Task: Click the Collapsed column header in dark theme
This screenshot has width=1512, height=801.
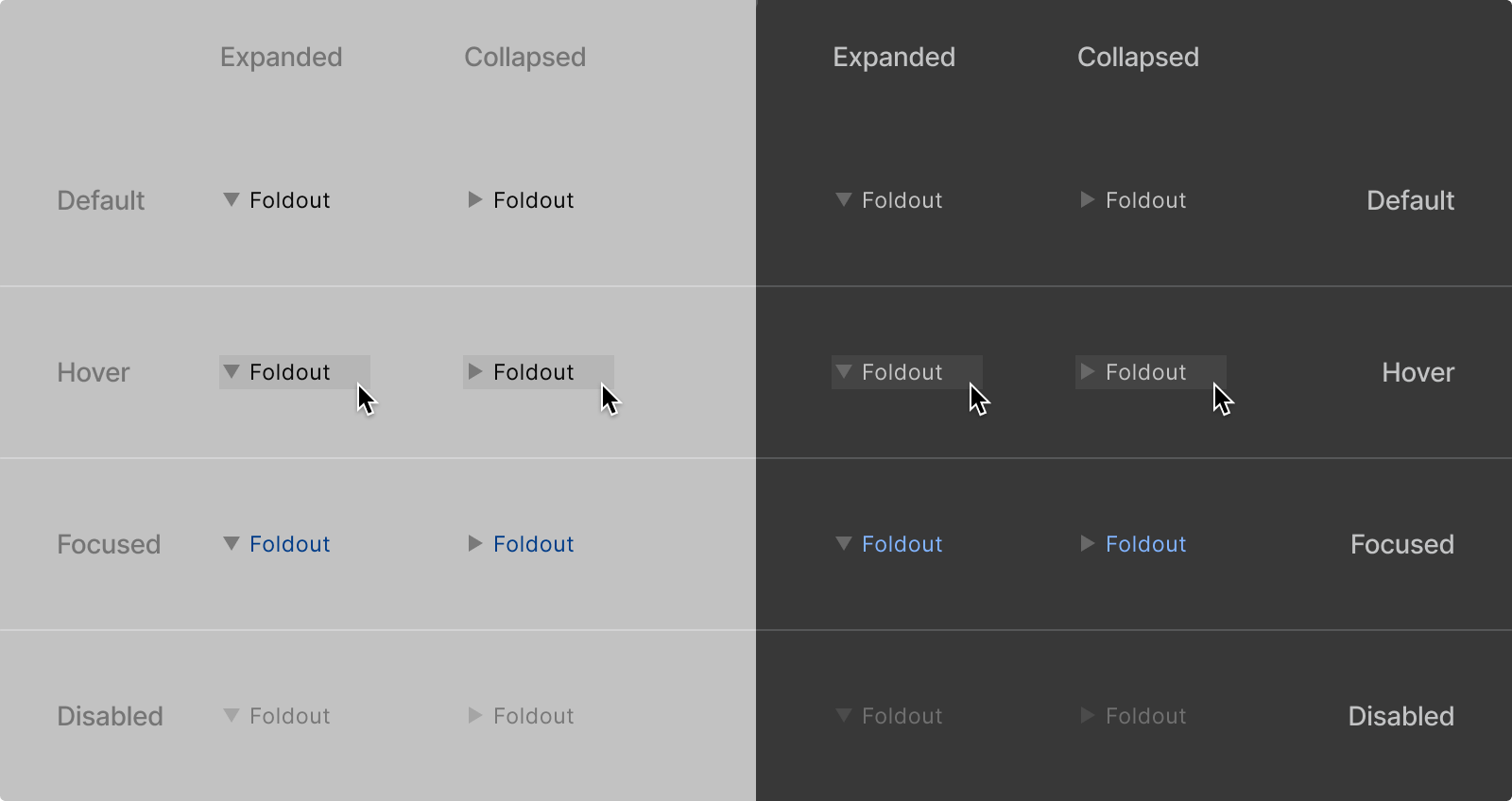Action: 1138,57
